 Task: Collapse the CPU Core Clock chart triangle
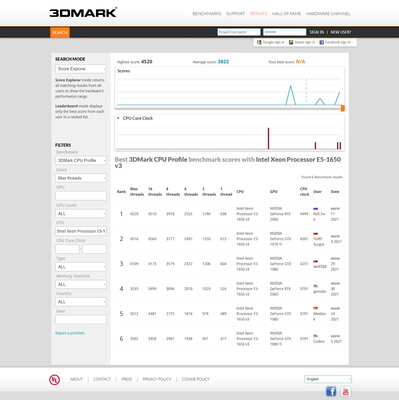[x=118, y=118]
